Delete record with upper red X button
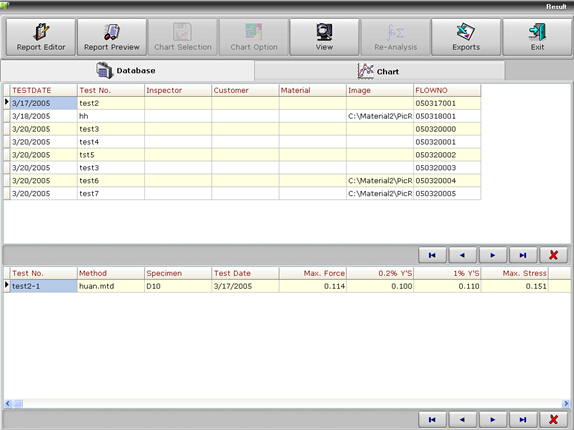 pos(554,255)
